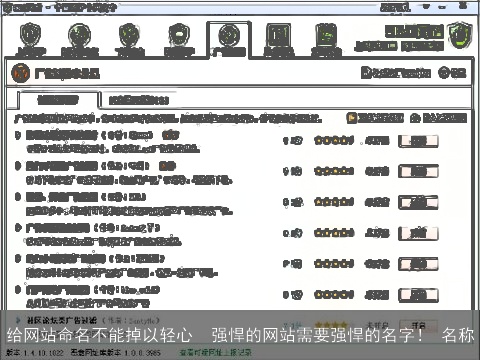480x360 pixels.
Task: Click the large green shield logo at top right
Action: click(460, 35)
